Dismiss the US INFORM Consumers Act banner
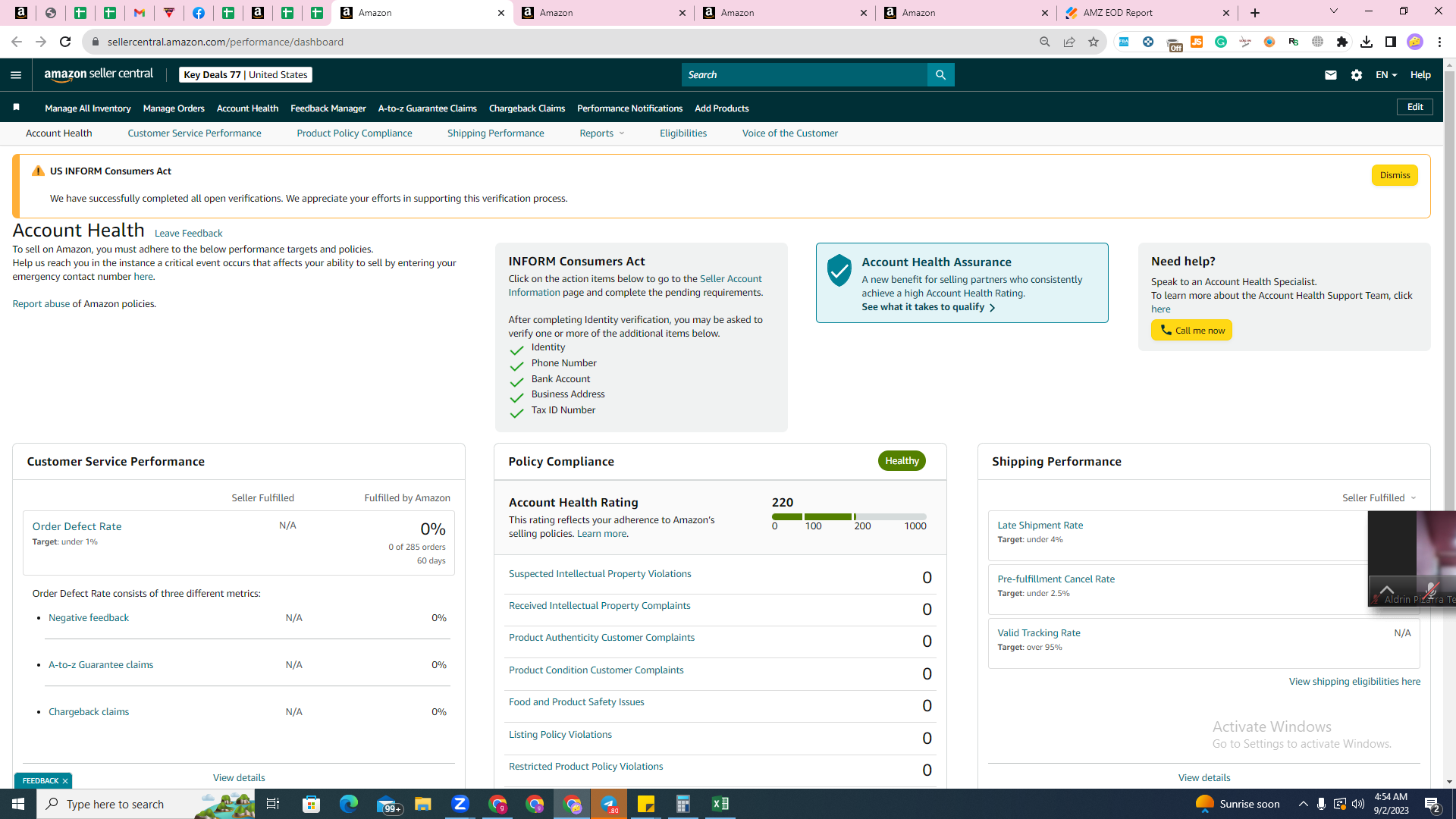Viewport: 1456px width, 819px height. (1395, 175)
